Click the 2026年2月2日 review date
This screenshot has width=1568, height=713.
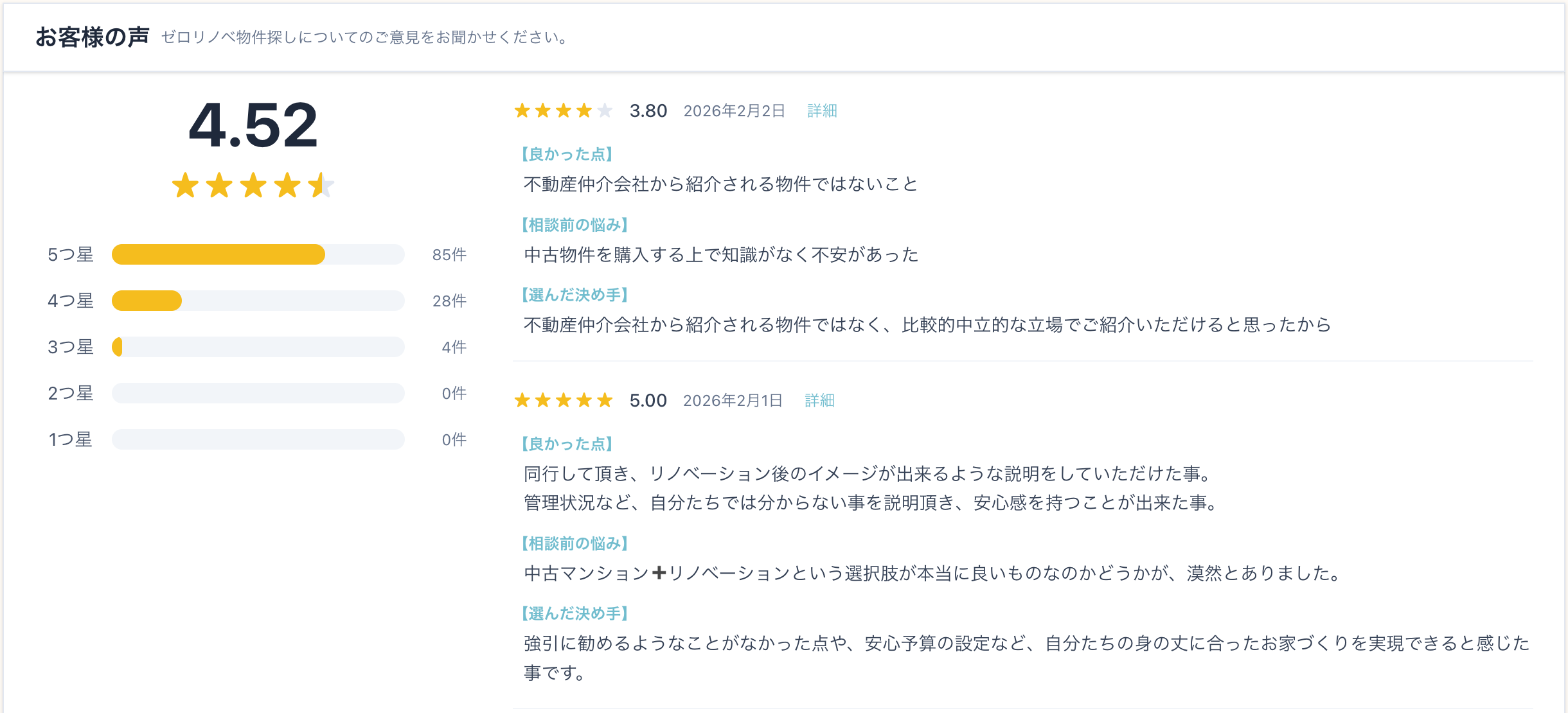click(734, 111)
